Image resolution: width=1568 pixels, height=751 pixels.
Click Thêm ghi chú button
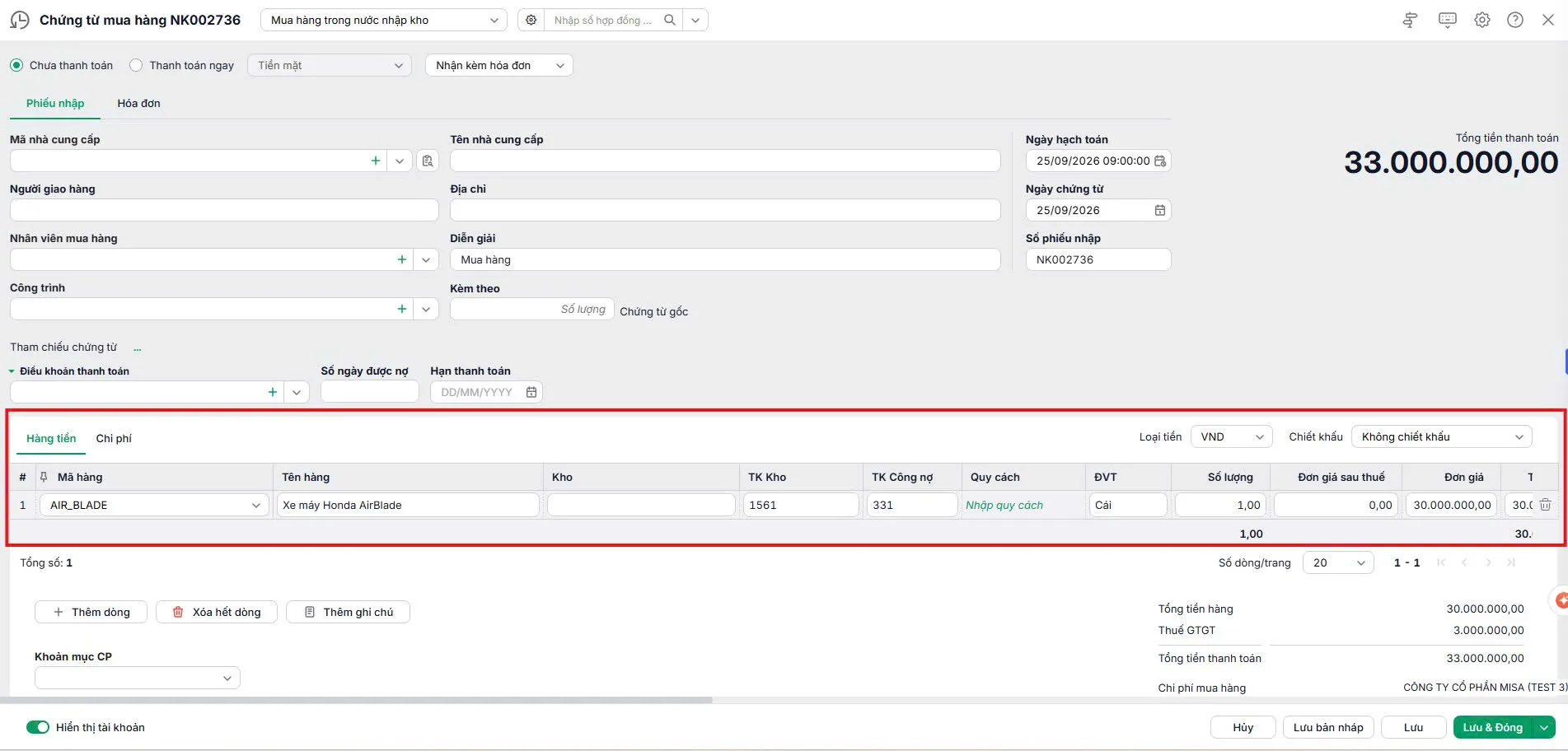tap(349, 612)
